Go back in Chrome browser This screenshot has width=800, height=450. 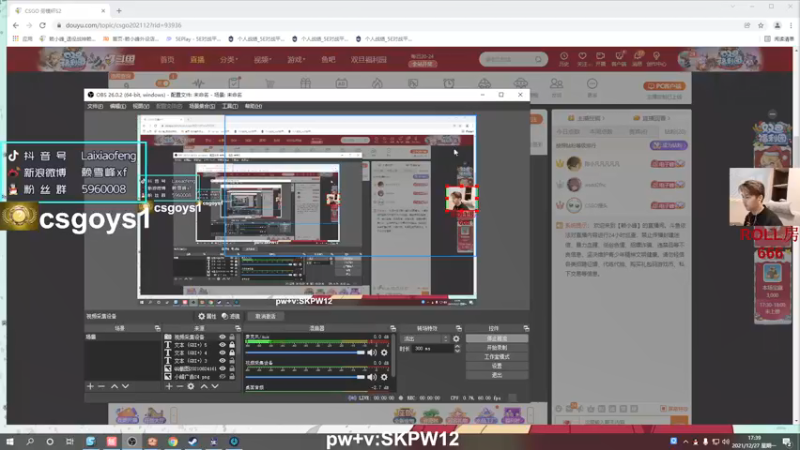(x=16, y=25)
